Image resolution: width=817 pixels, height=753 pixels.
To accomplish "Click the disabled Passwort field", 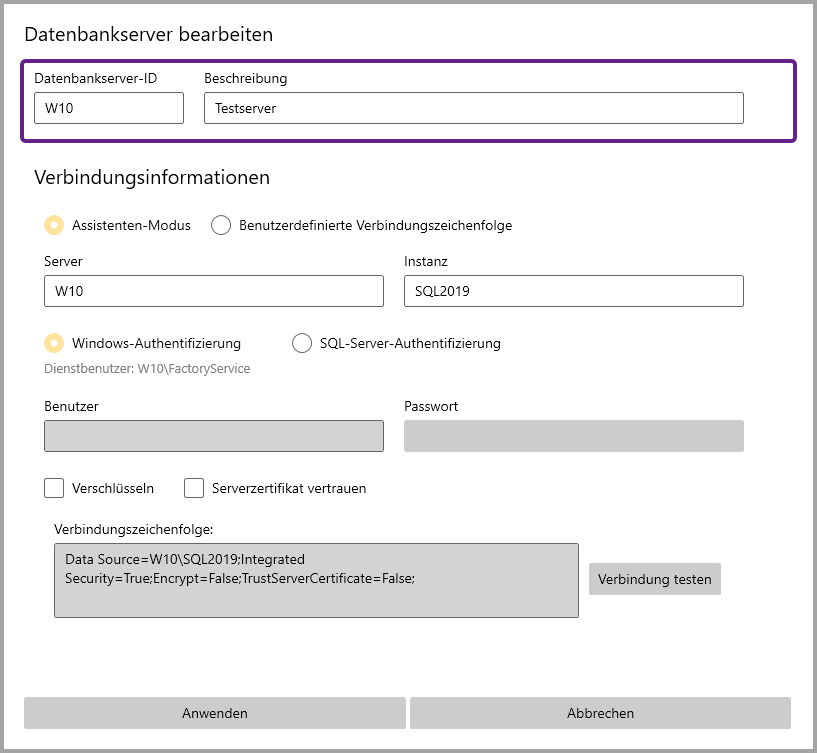I will coord(573,436).
